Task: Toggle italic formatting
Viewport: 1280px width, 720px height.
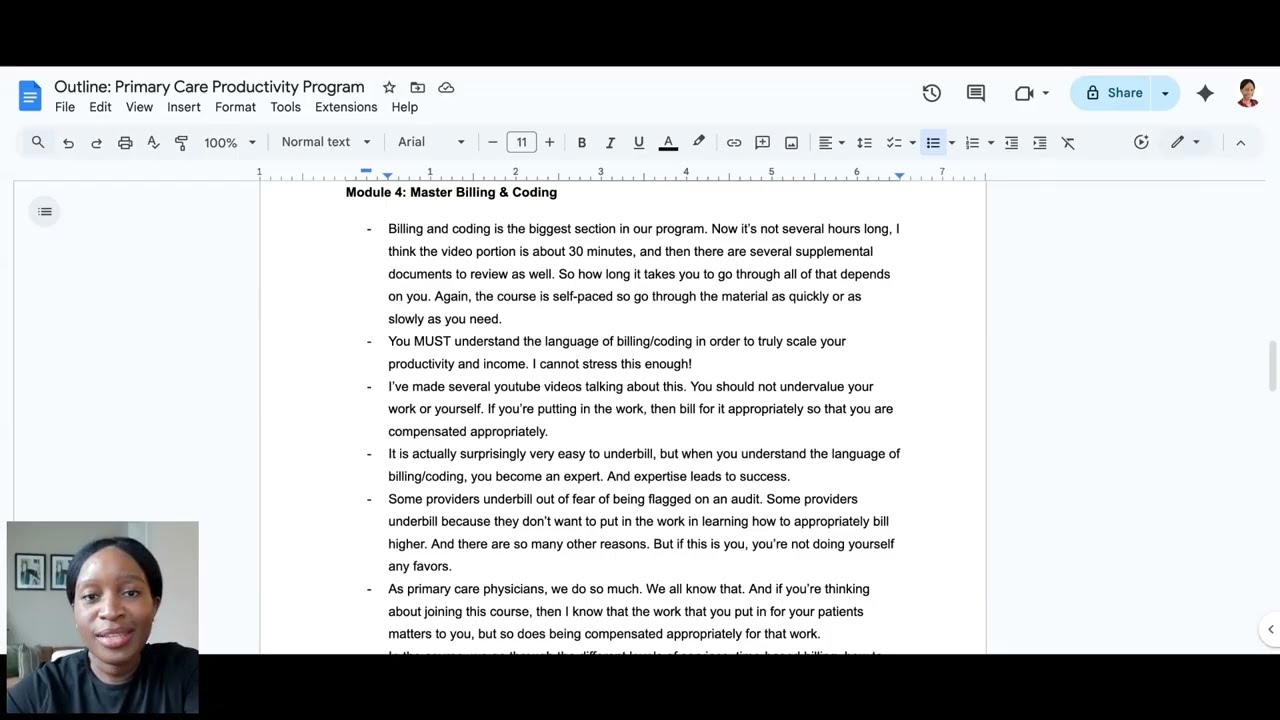Action: click(610, 143)
